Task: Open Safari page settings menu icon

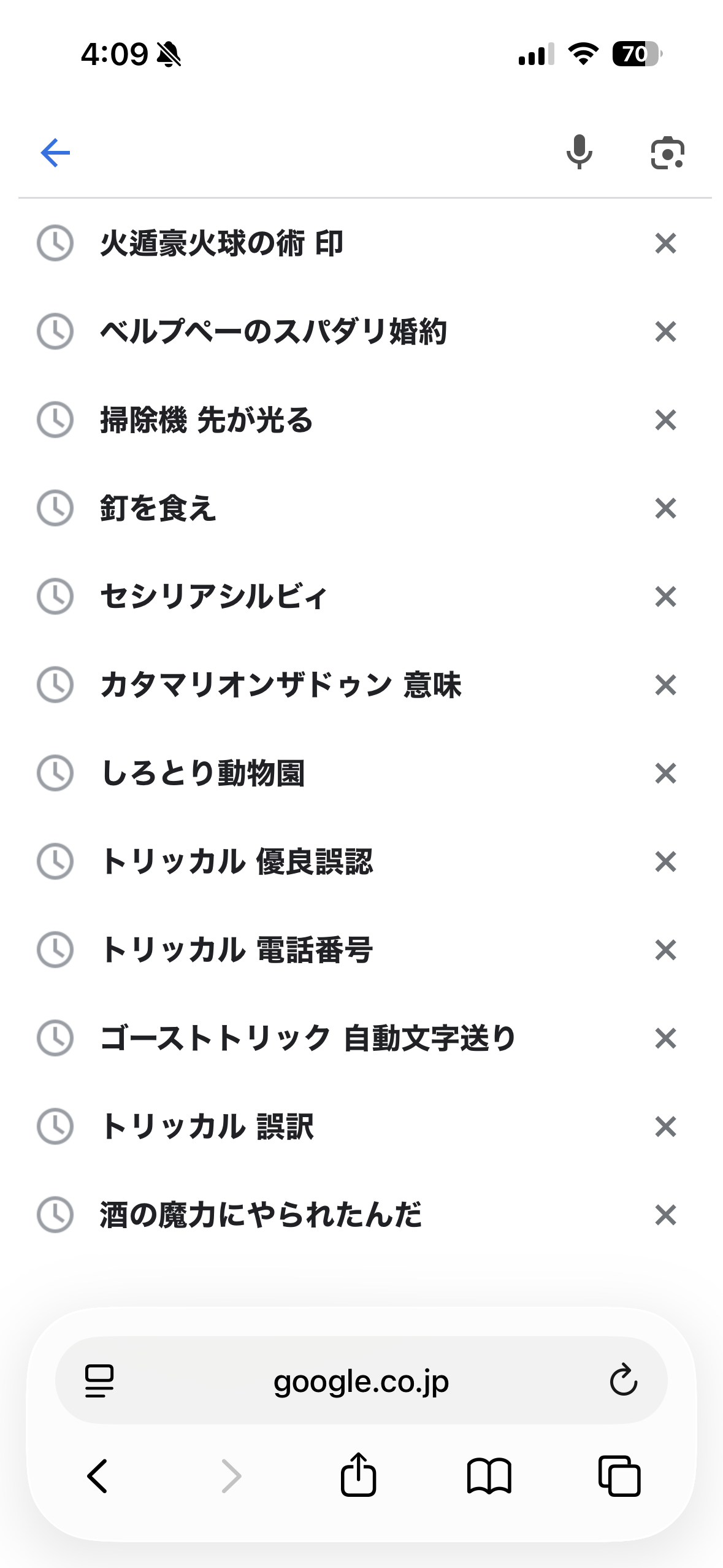Action: (x=99, y=1381)
